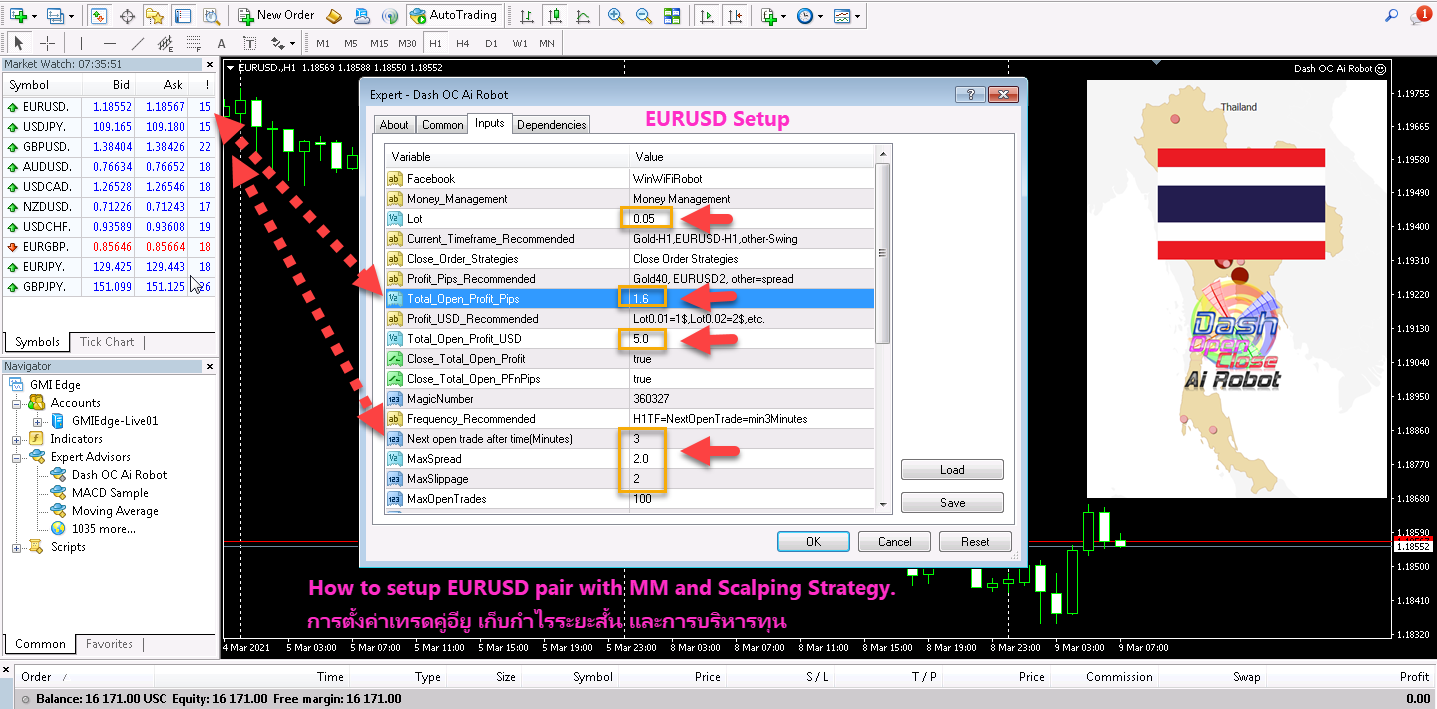Screen dimensions: 1437x709
Task: Zoom out on the chart
Action: point(644,15)
